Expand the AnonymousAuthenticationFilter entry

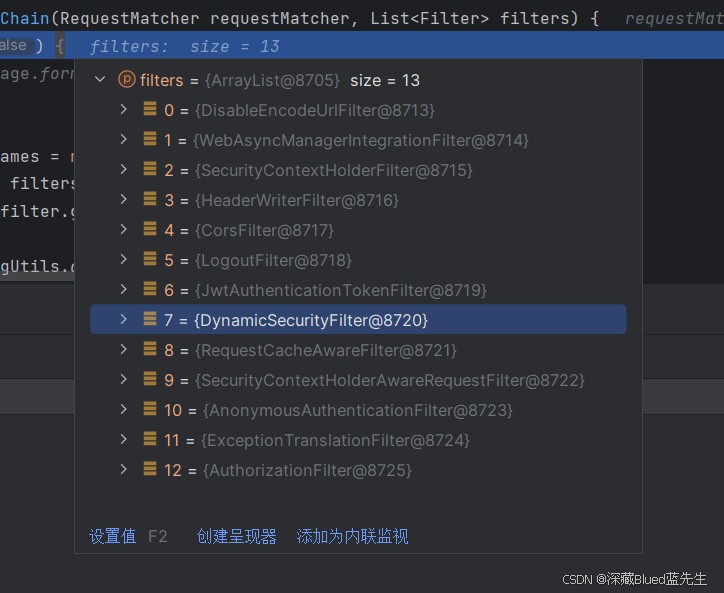[123, 409]
